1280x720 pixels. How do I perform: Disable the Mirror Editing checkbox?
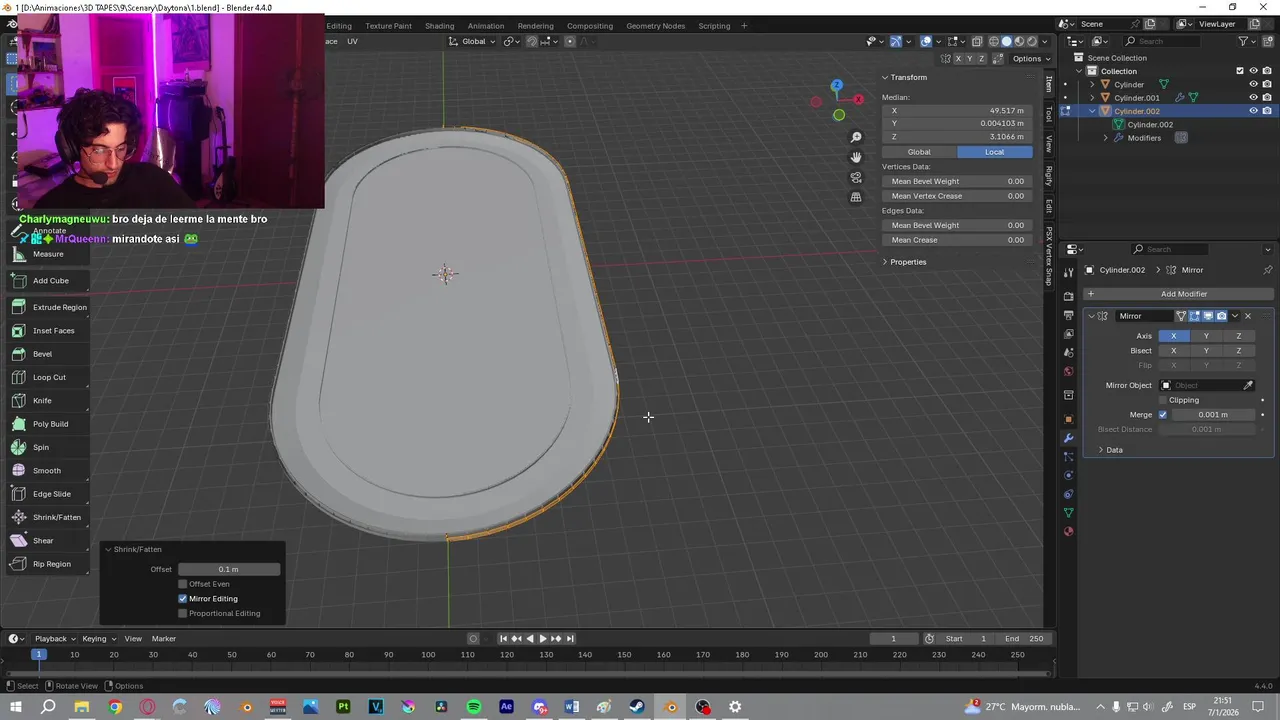coord(183,599)
